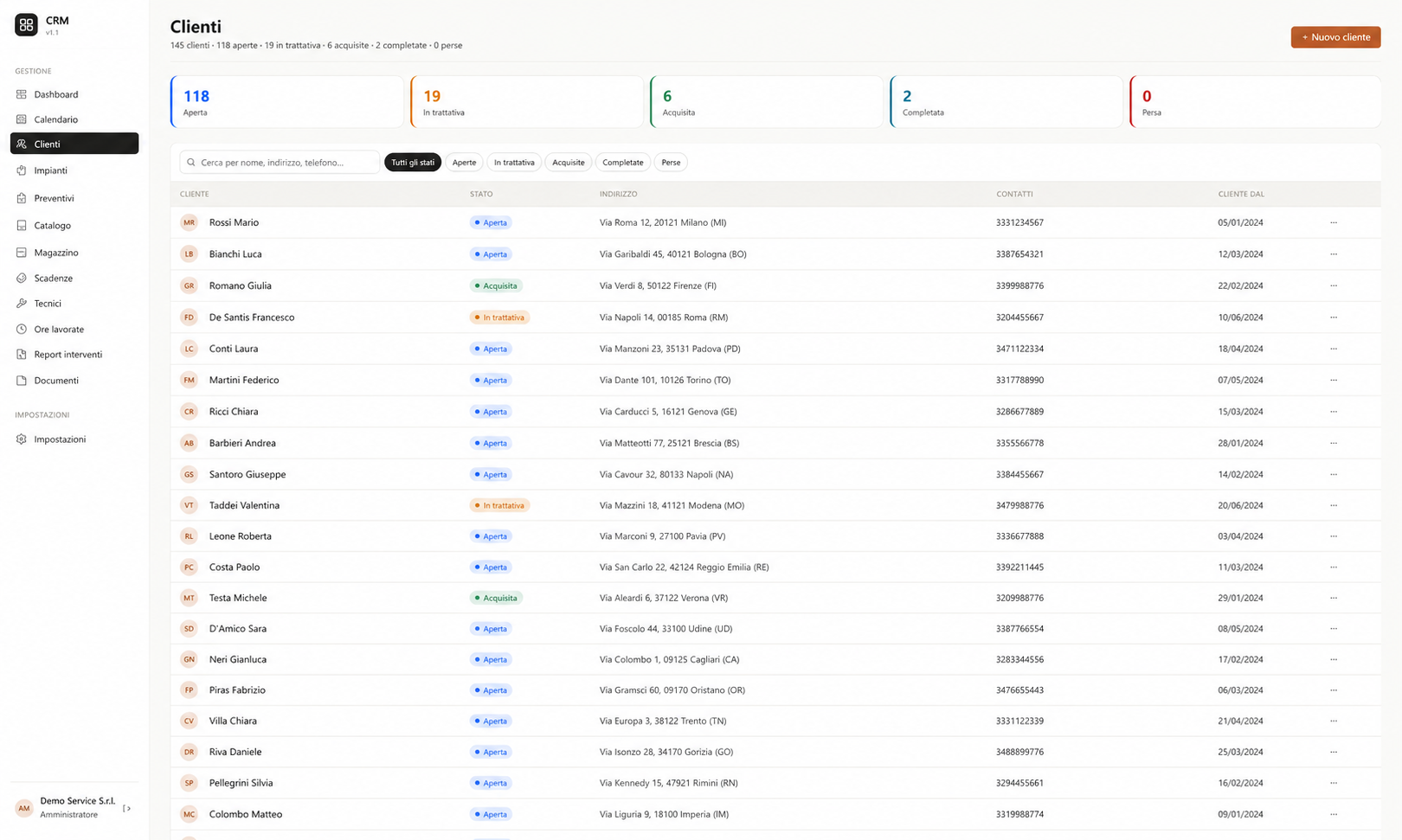Screen dimensions: 1402x840
Task: Click the In trattativa badge for Taddei Valentina
Action: coord(499,505)
